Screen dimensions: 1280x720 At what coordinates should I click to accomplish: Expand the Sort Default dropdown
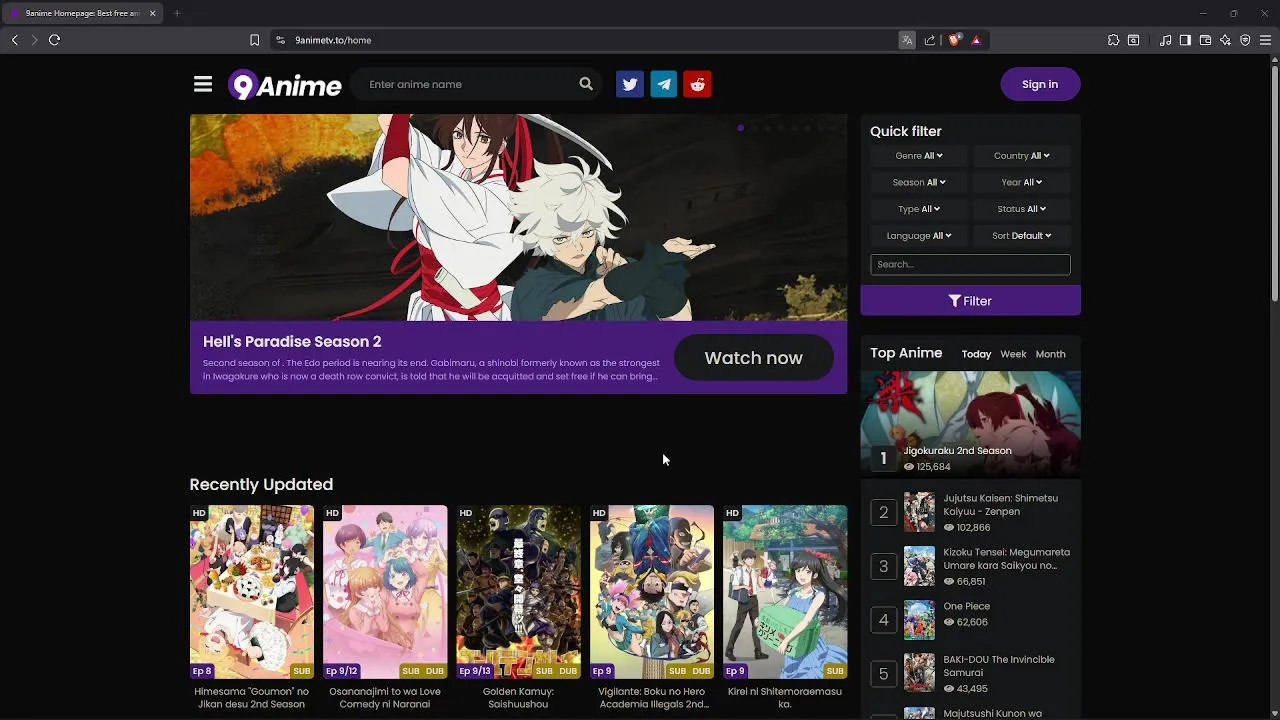[x=1021, y=236]
